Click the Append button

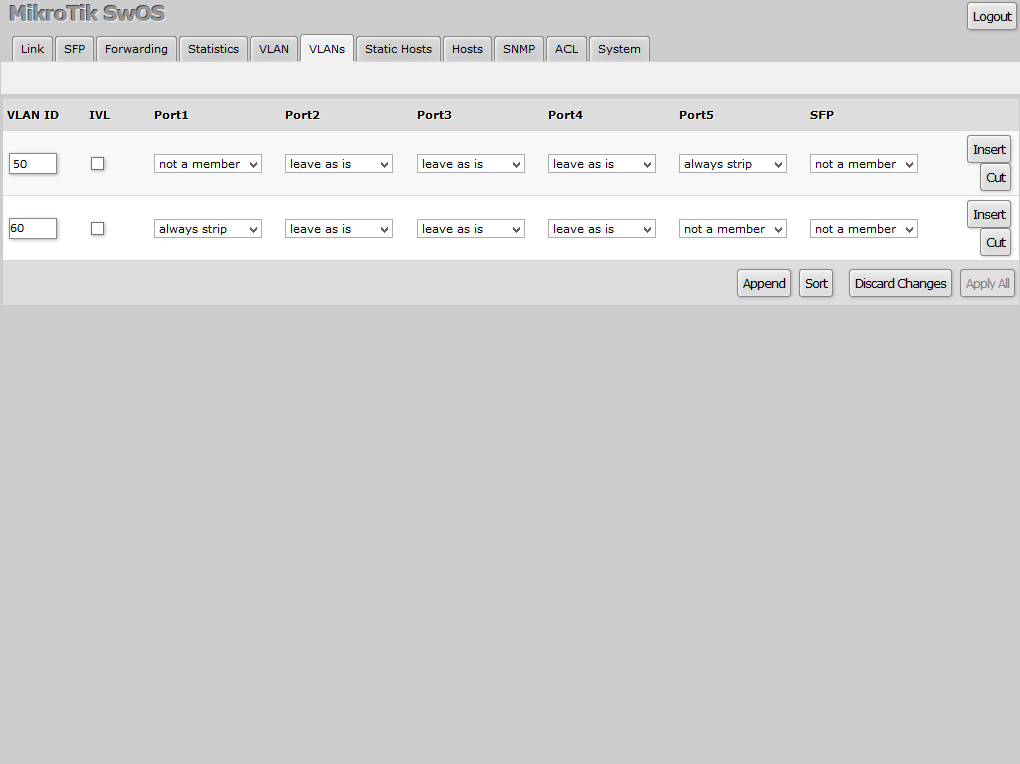pyautogui.click(x=764, y=283)
